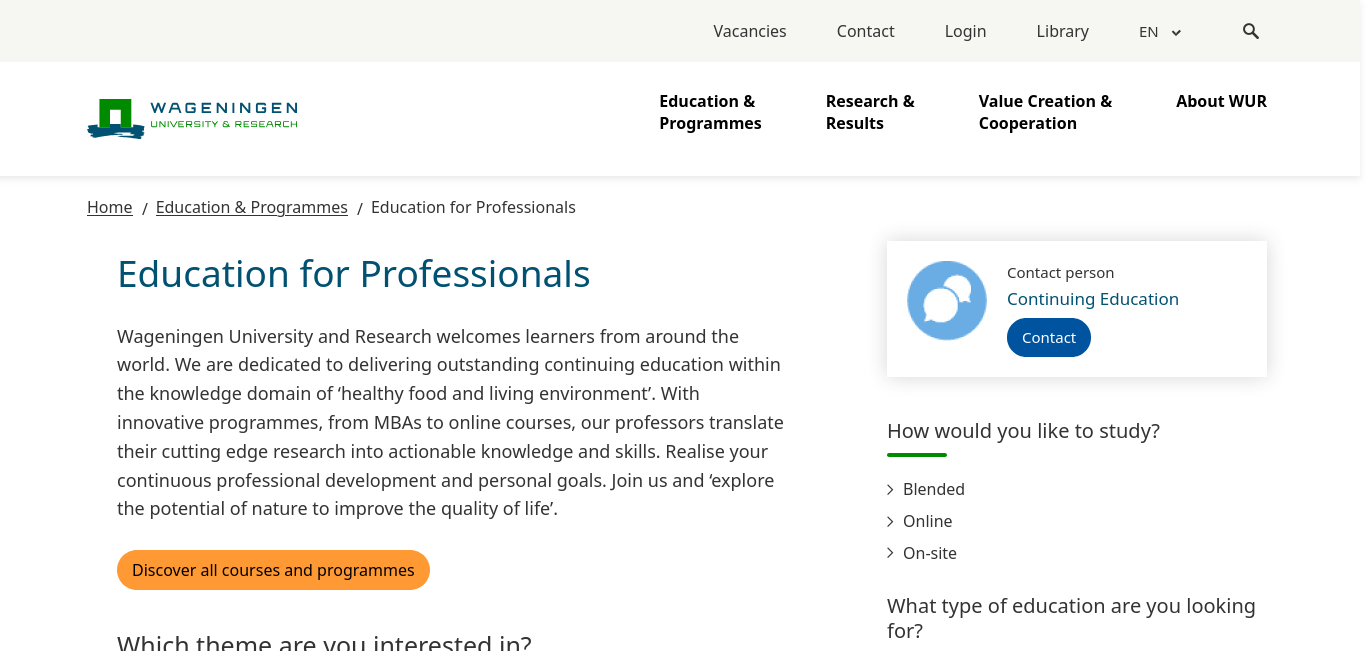Viewport: 1366px width, 651px height.
Task: Open Education & Programmes menu
Action: coord(710,112)
